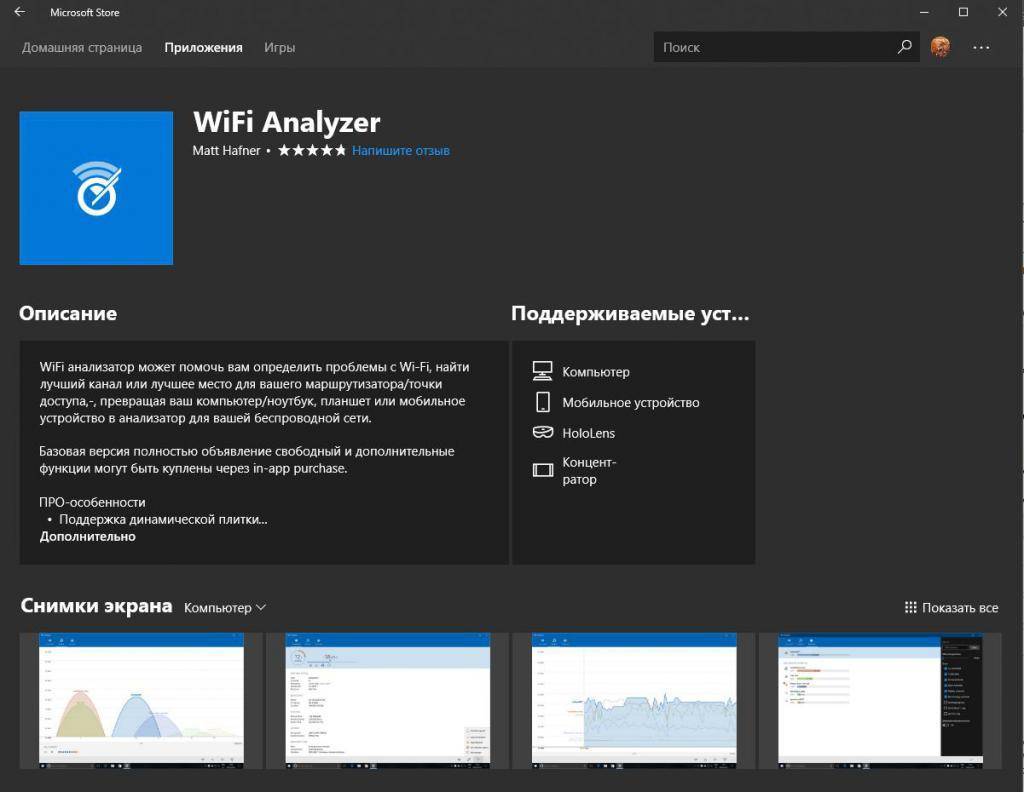Click the Концентратор hub icon

(x=543, y=470)
